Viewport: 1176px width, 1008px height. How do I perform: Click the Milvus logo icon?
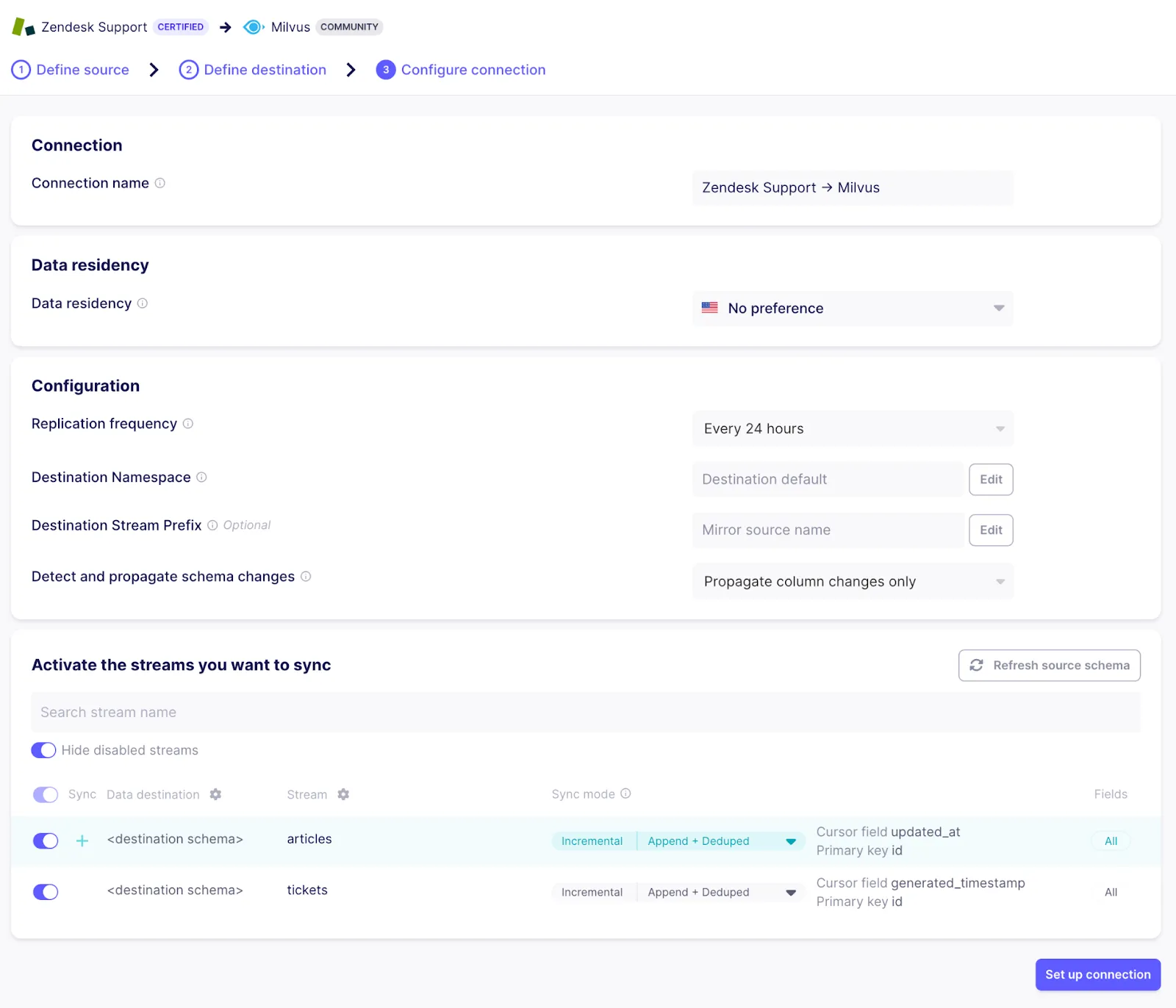254,27
